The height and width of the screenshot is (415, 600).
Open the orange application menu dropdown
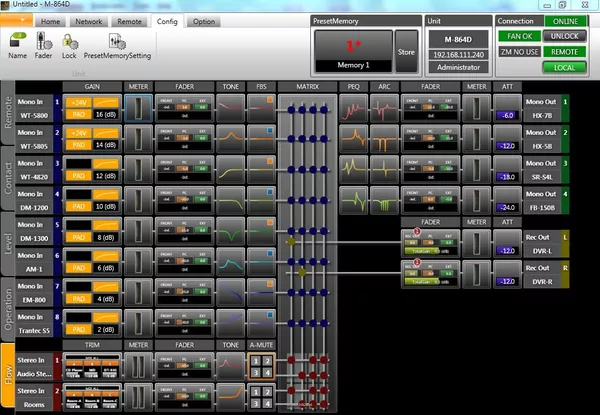16,20
